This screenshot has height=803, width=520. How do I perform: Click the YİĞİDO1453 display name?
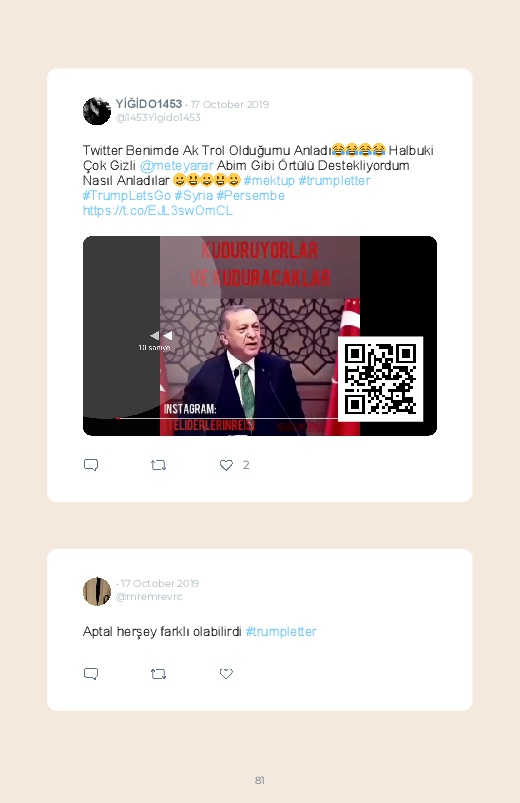(x=149, y=104)
